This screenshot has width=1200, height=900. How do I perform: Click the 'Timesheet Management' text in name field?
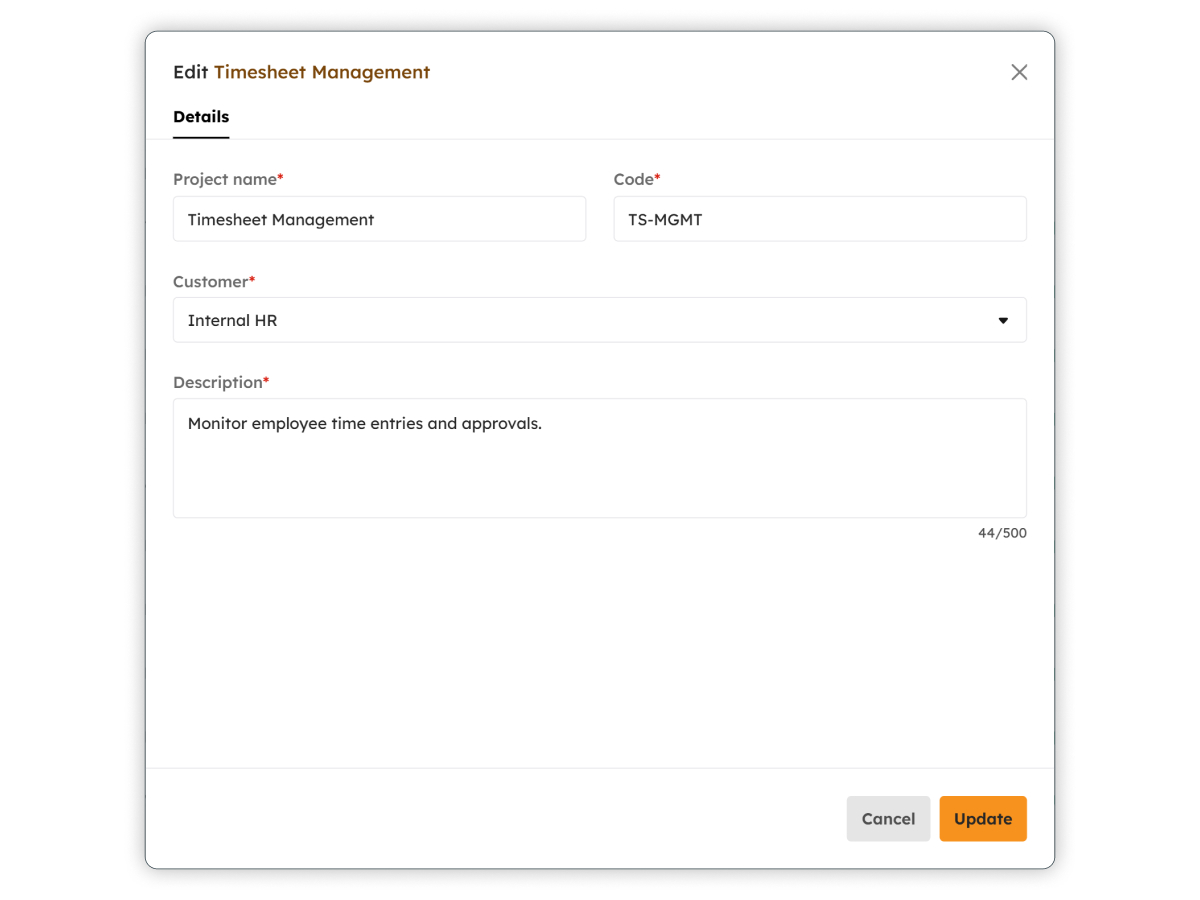coord(281,220)
